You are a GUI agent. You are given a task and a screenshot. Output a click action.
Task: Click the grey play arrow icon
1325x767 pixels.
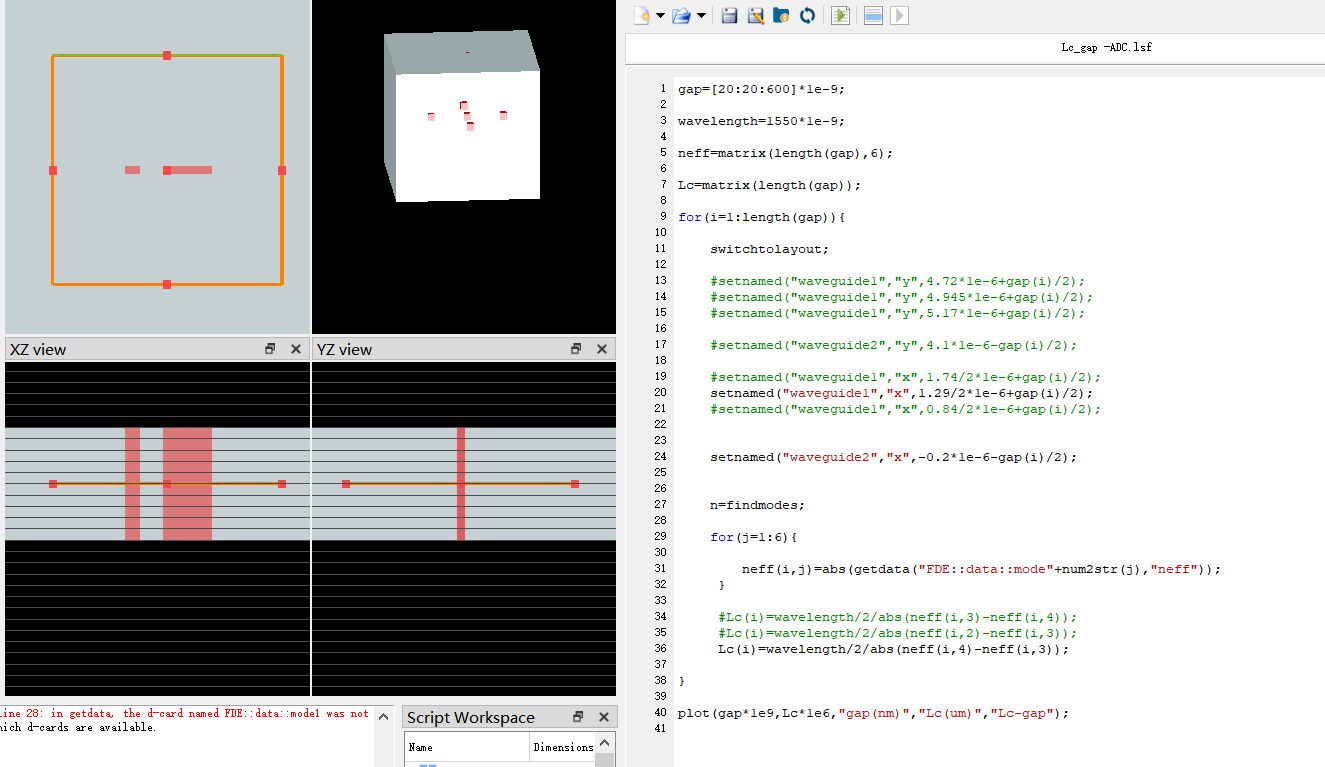tap(899, 15)
